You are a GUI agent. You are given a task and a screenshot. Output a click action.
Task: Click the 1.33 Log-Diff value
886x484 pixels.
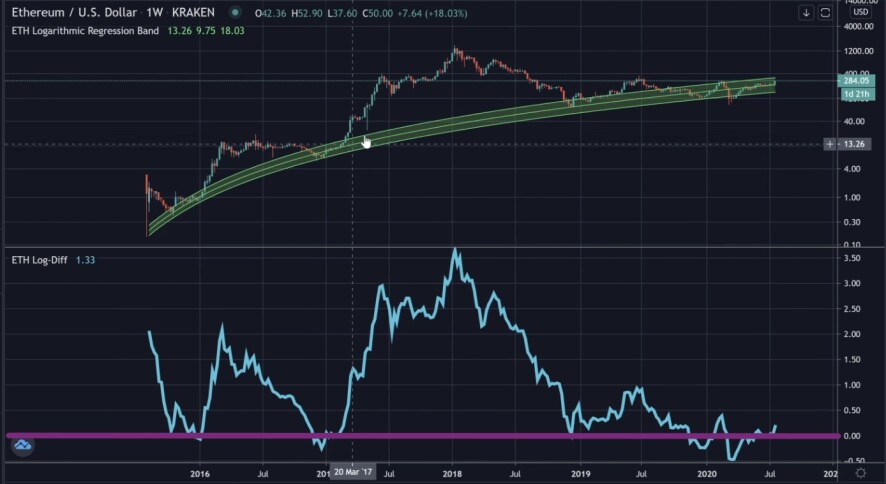coord(85,260)
